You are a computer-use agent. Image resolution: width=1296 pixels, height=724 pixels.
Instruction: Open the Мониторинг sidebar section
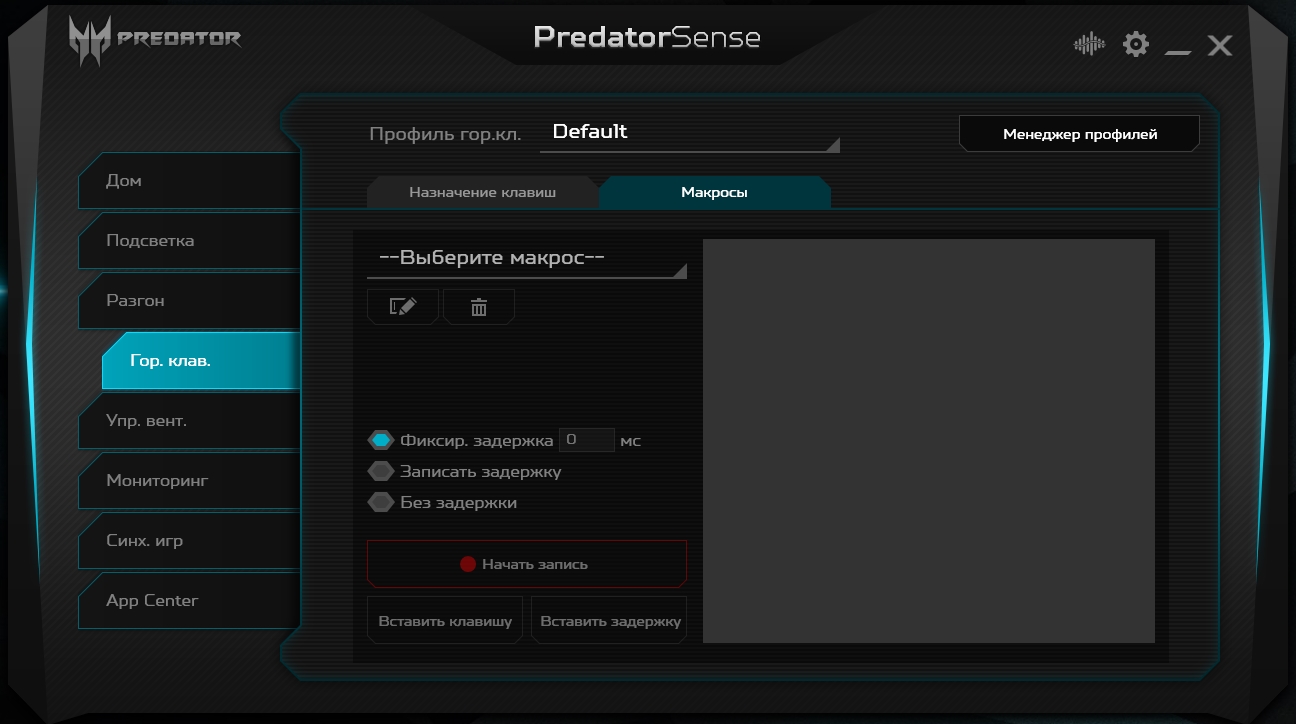[x=189, y=481]
